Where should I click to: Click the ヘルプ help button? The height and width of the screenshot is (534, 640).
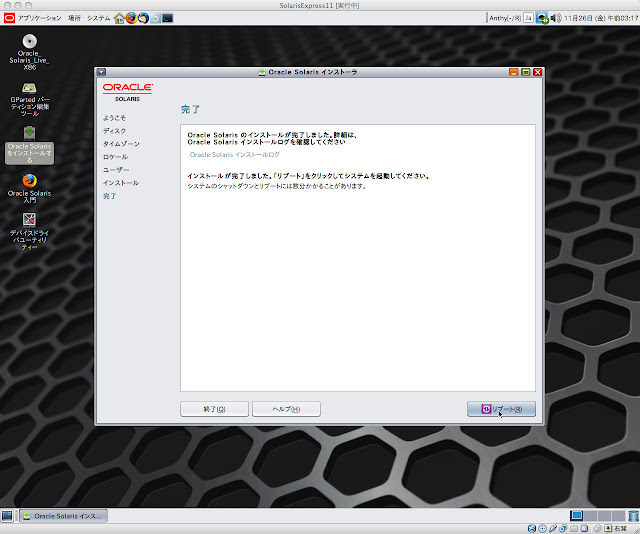tap(286, 409)
